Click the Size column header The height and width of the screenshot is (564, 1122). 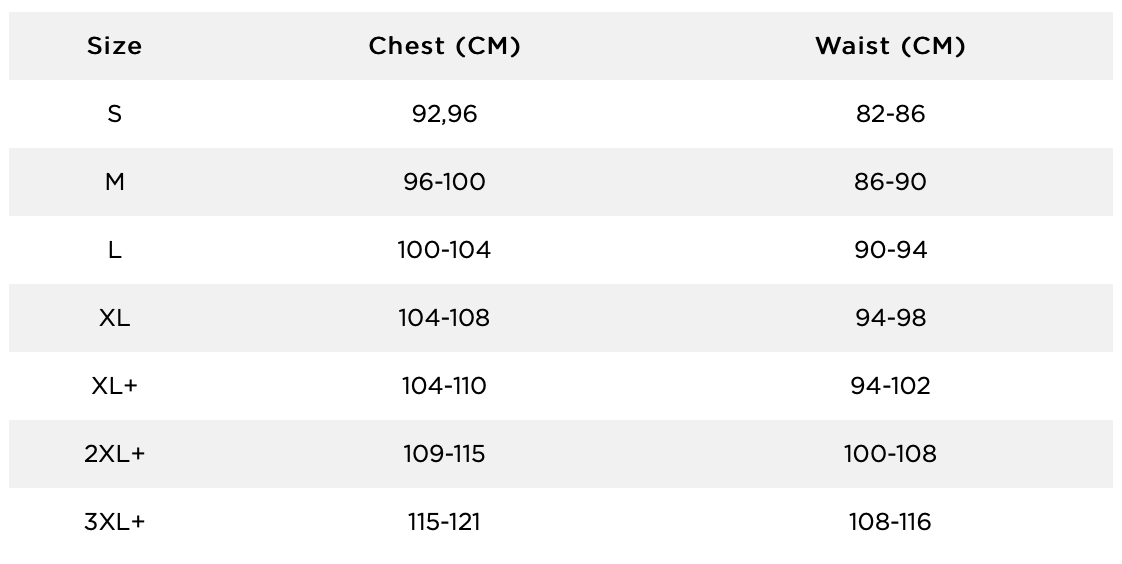point(114,46)
